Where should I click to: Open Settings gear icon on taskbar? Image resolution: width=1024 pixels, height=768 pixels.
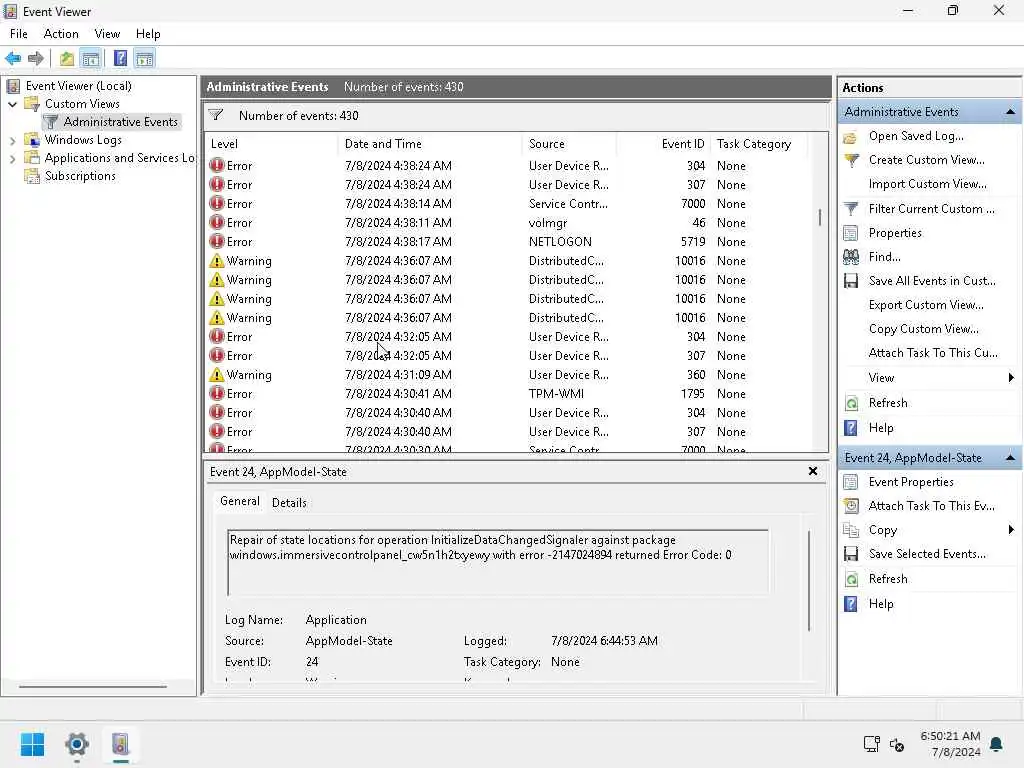click(x=76, y=744)
